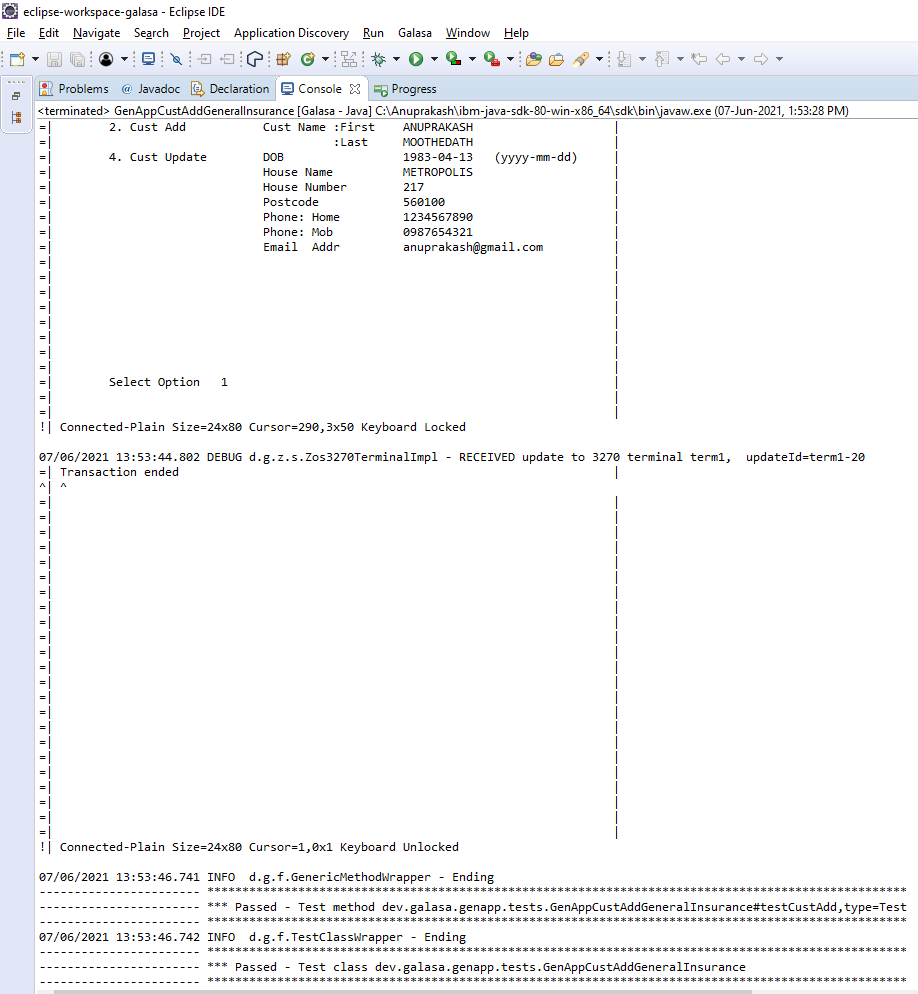Switch to the Javadoc tab

(x=151, y=89)
